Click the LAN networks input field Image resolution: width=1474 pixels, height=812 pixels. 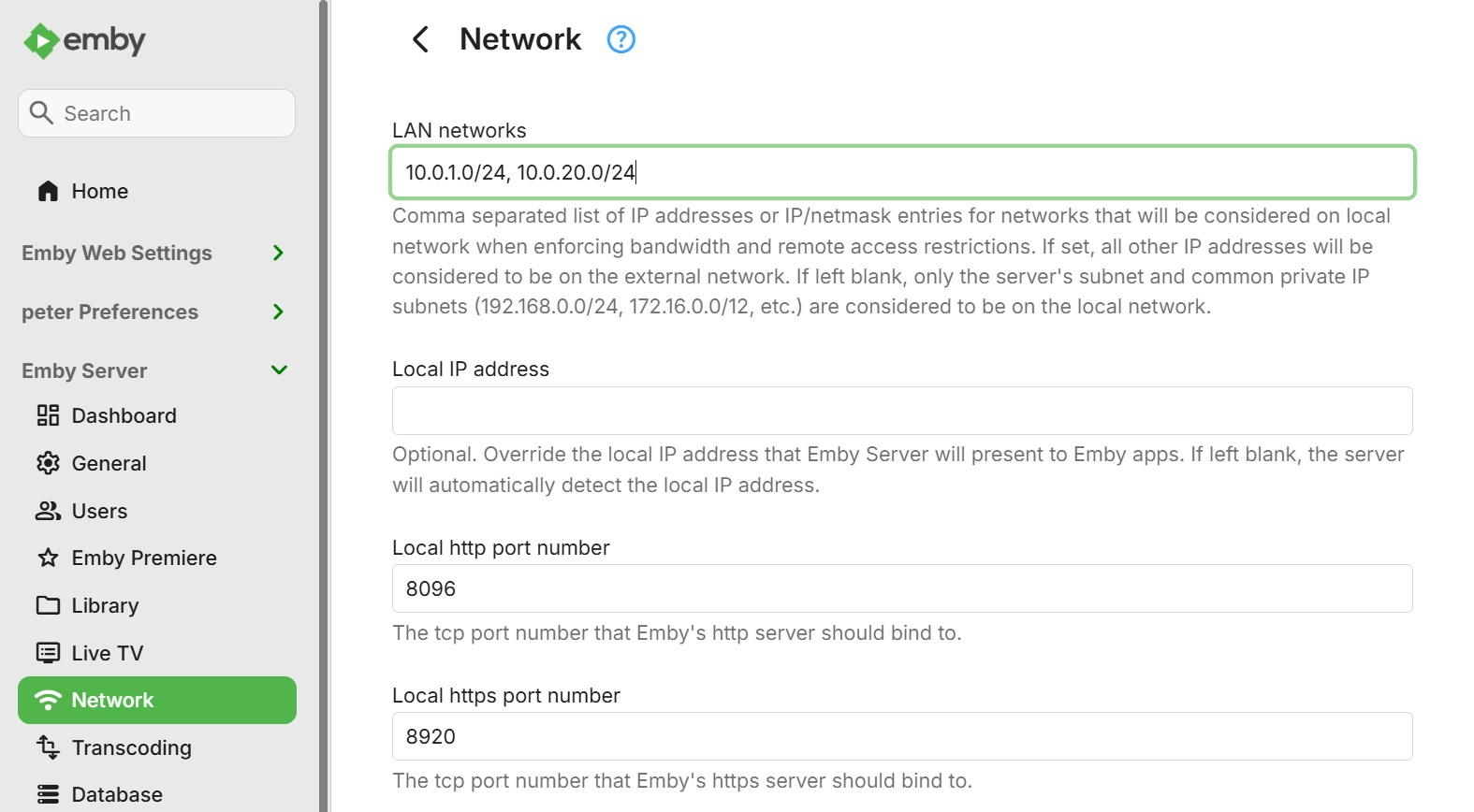[x=901, y=172]
